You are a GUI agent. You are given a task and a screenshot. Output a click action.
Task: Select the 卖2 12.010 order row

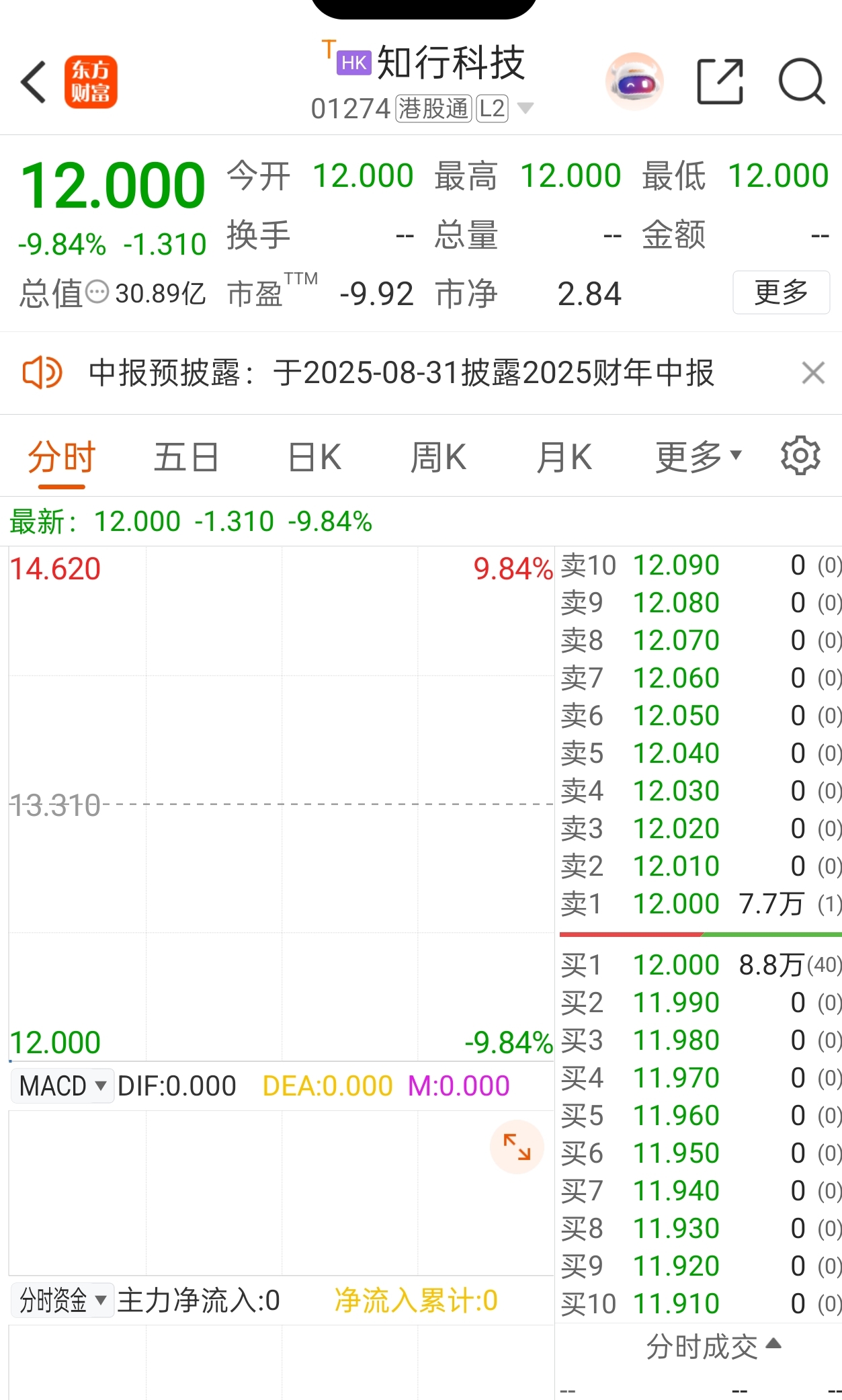click(x=701, y=866)
